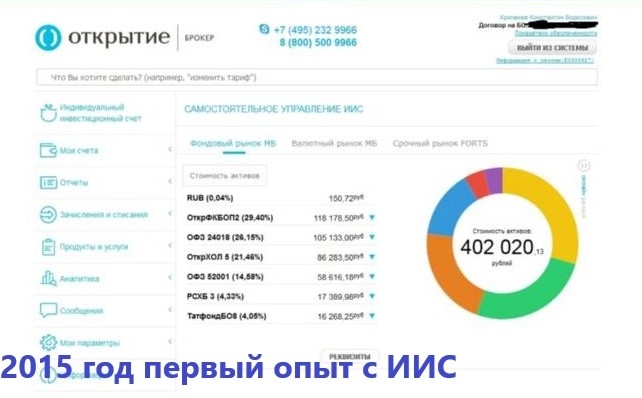Open Мои счета menu item
The image size is (642, 398).
pos(79,151)
